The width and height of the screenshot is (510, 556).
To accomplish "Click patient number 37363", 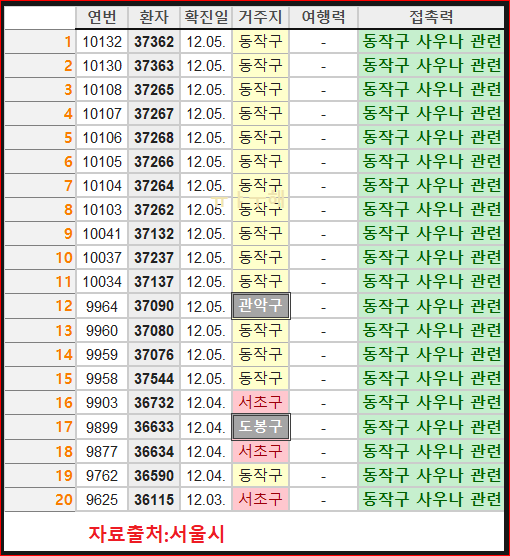I will [x=154, y=66].
